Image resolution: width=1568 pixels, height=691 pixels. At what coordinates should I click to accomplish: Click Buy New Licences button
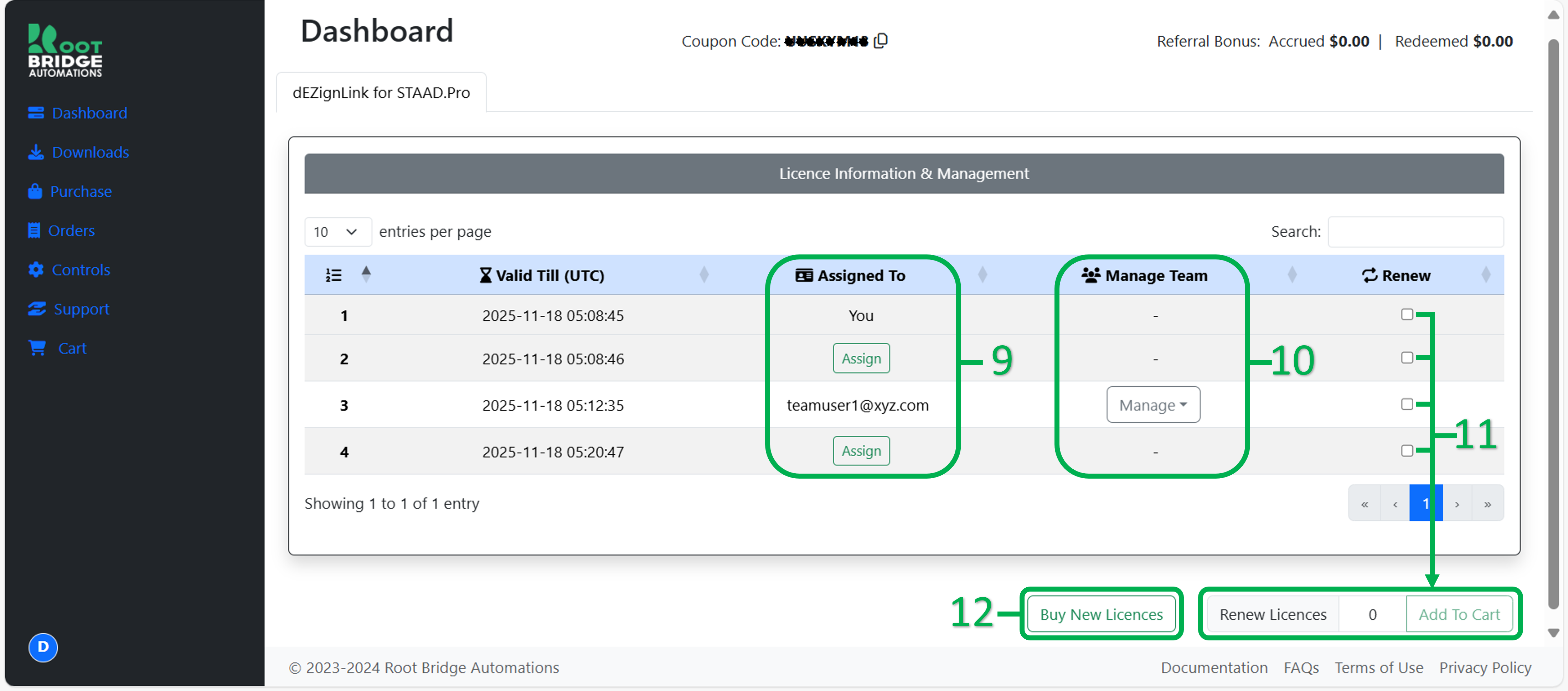point(1101,614)
